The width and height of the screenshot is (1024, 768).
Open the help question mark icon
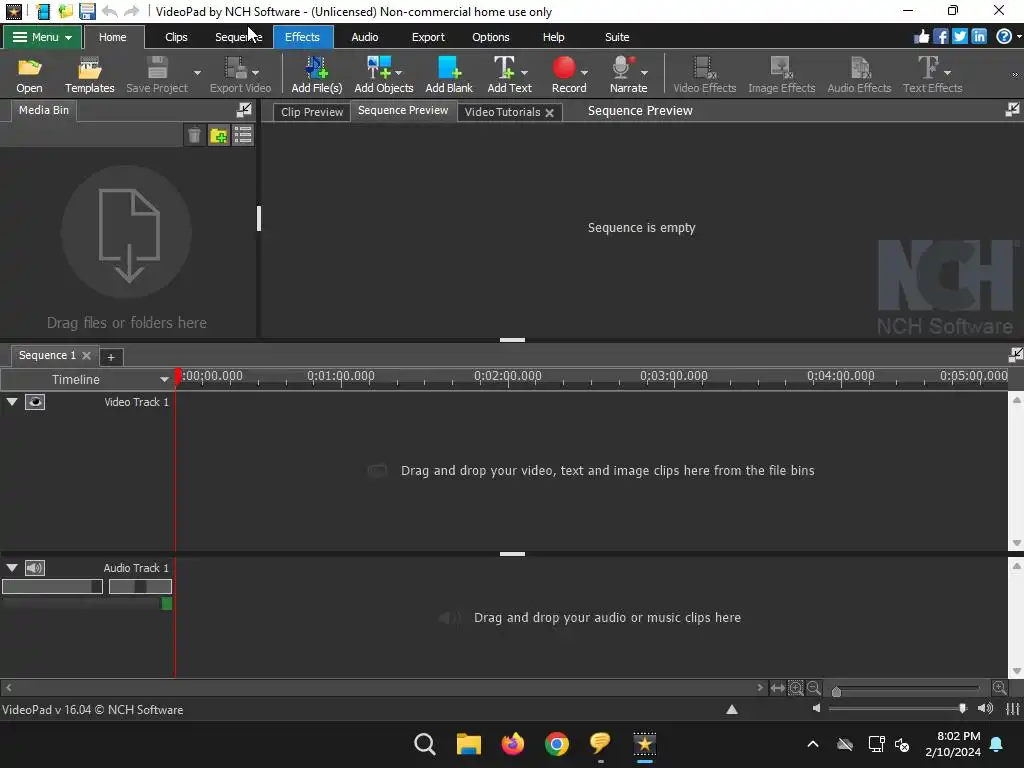pos(1004,37)
